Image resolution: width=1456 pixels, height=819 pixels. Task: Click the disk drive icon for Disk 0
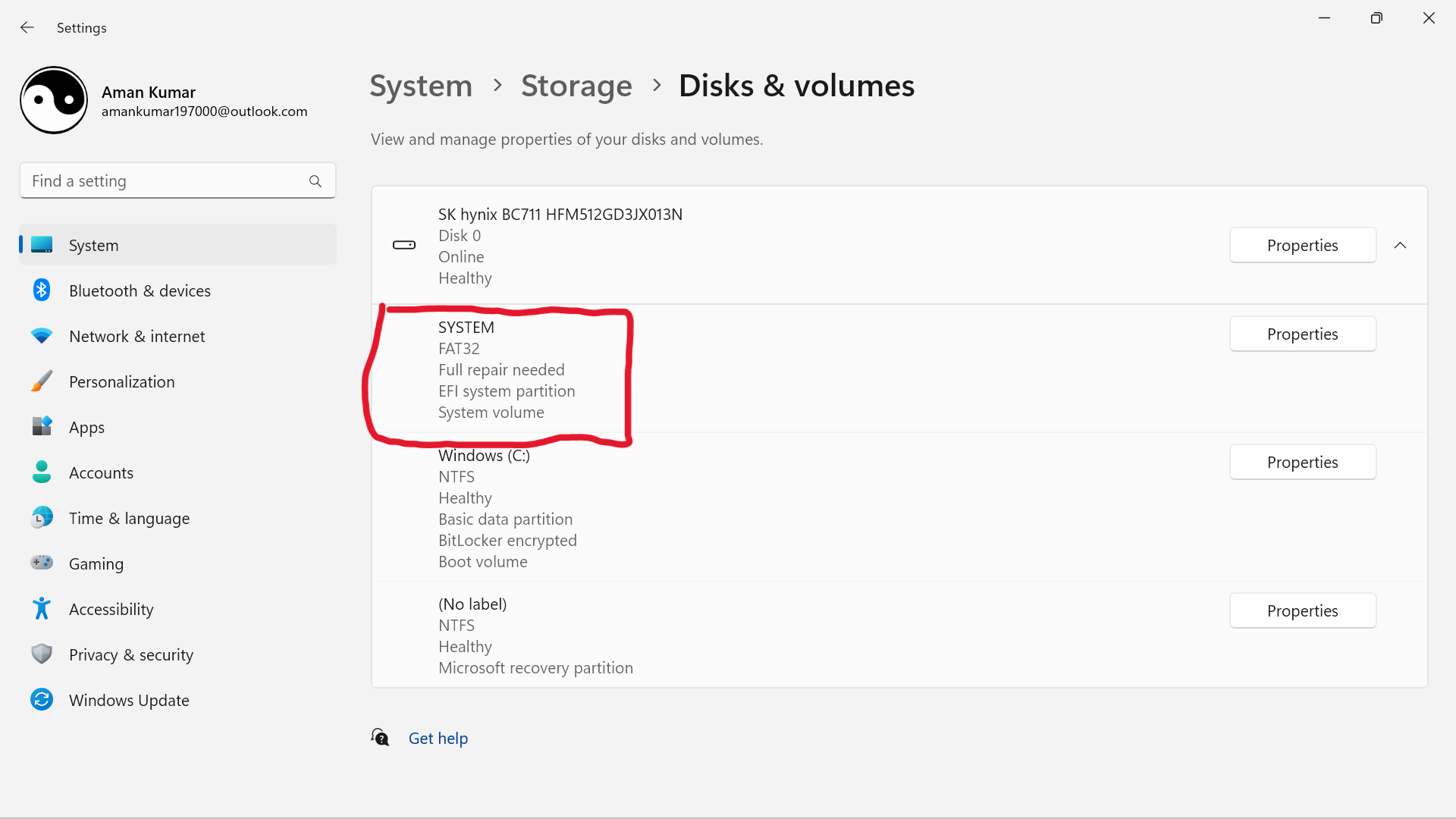pos(404,245)
